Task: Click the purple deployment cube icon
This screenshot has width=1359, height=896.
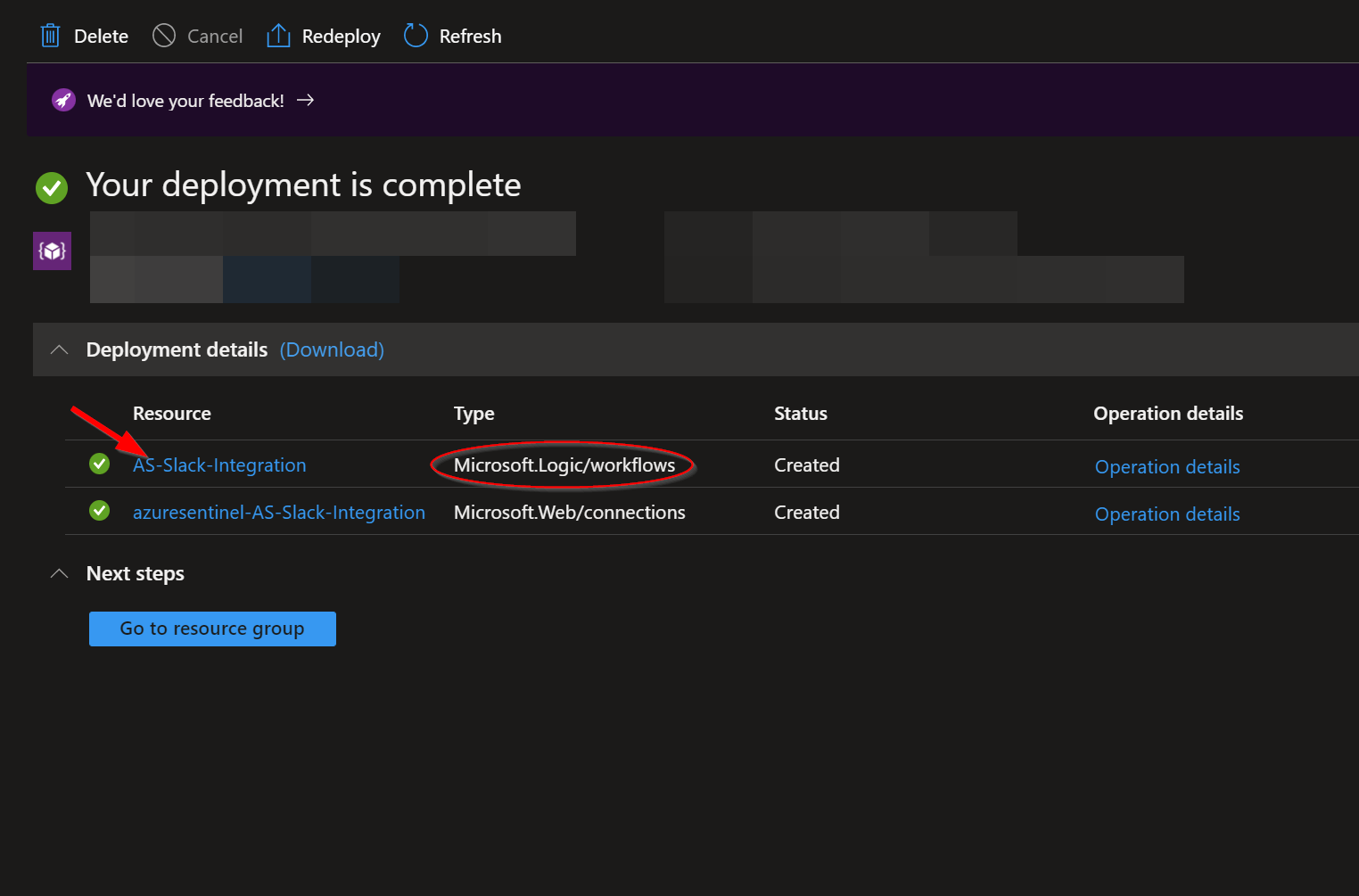Action: [x=52, y=251]
